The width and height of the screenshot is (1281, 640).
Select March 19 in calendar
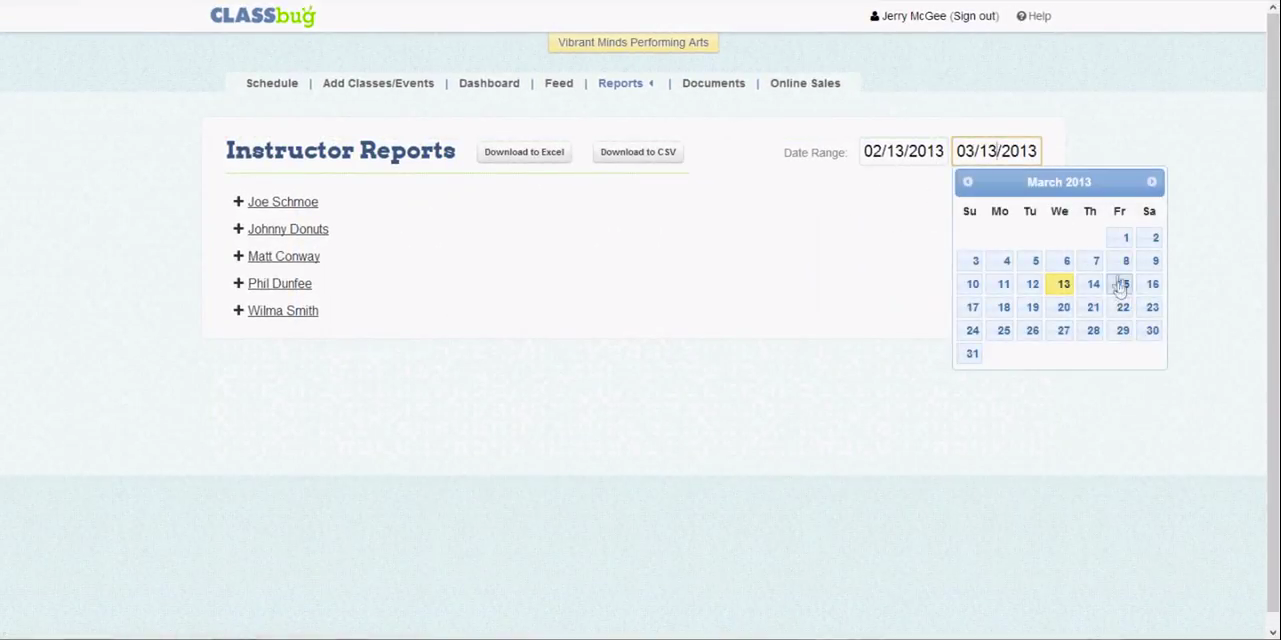1030,307
